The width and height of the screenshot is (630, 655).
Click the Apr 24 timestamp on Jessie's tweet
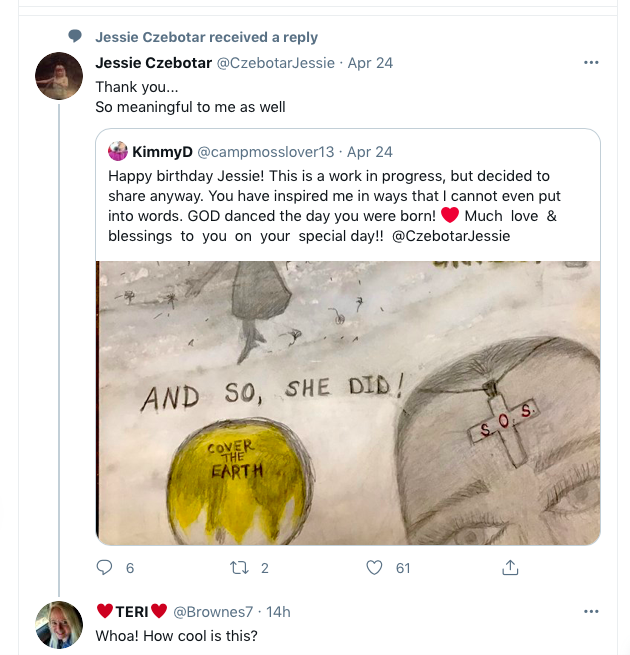click(x=370, y=63)
